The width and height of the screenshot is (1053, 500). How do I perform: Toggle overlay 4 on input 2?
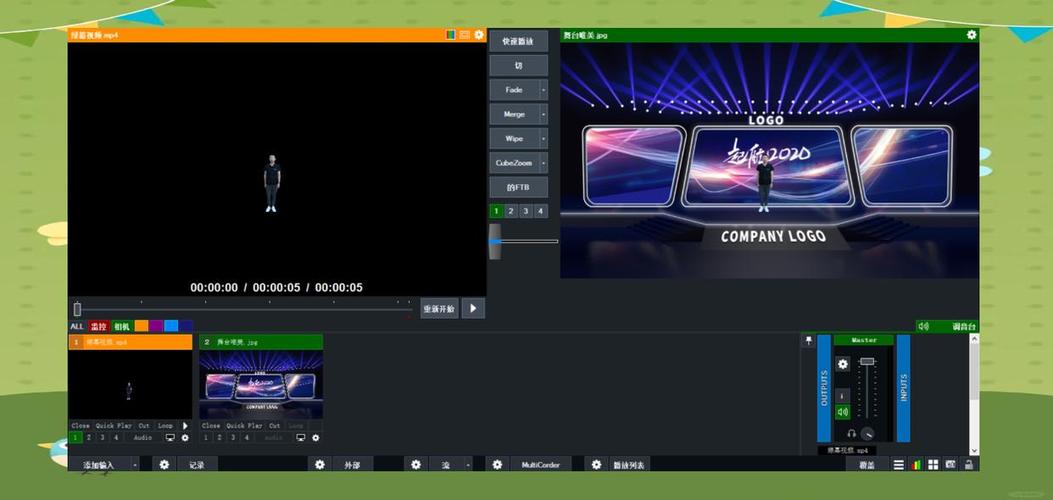tap(246, 438)
